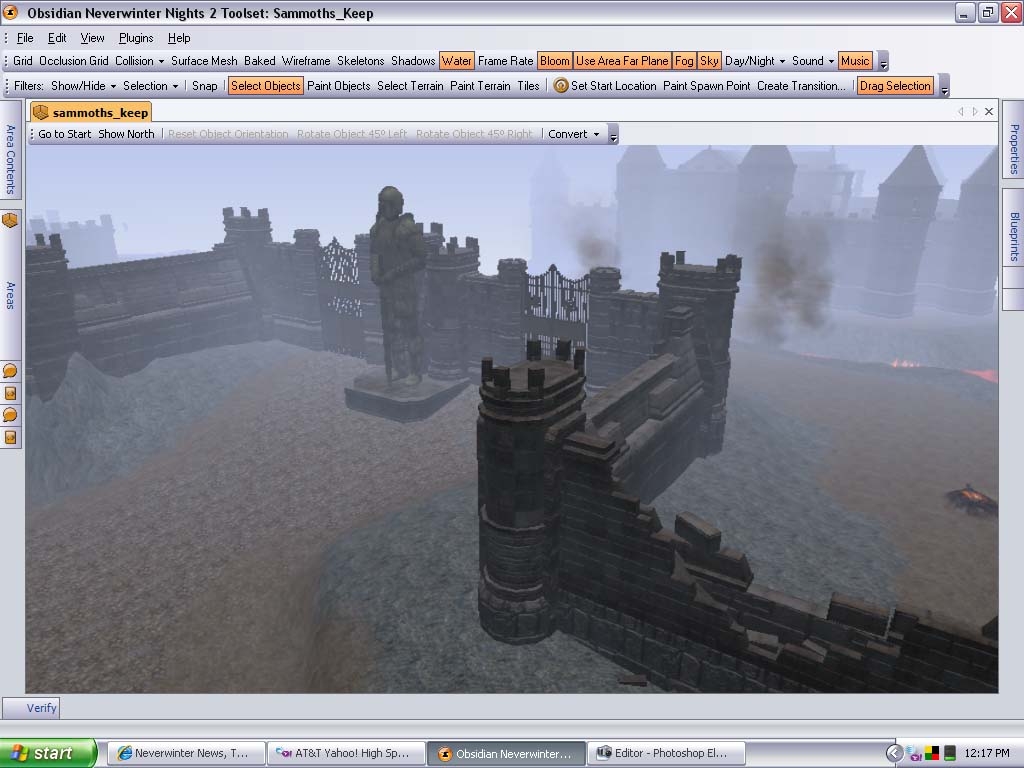Switch to Photoshop Elements Editor in taskbar

661,753
